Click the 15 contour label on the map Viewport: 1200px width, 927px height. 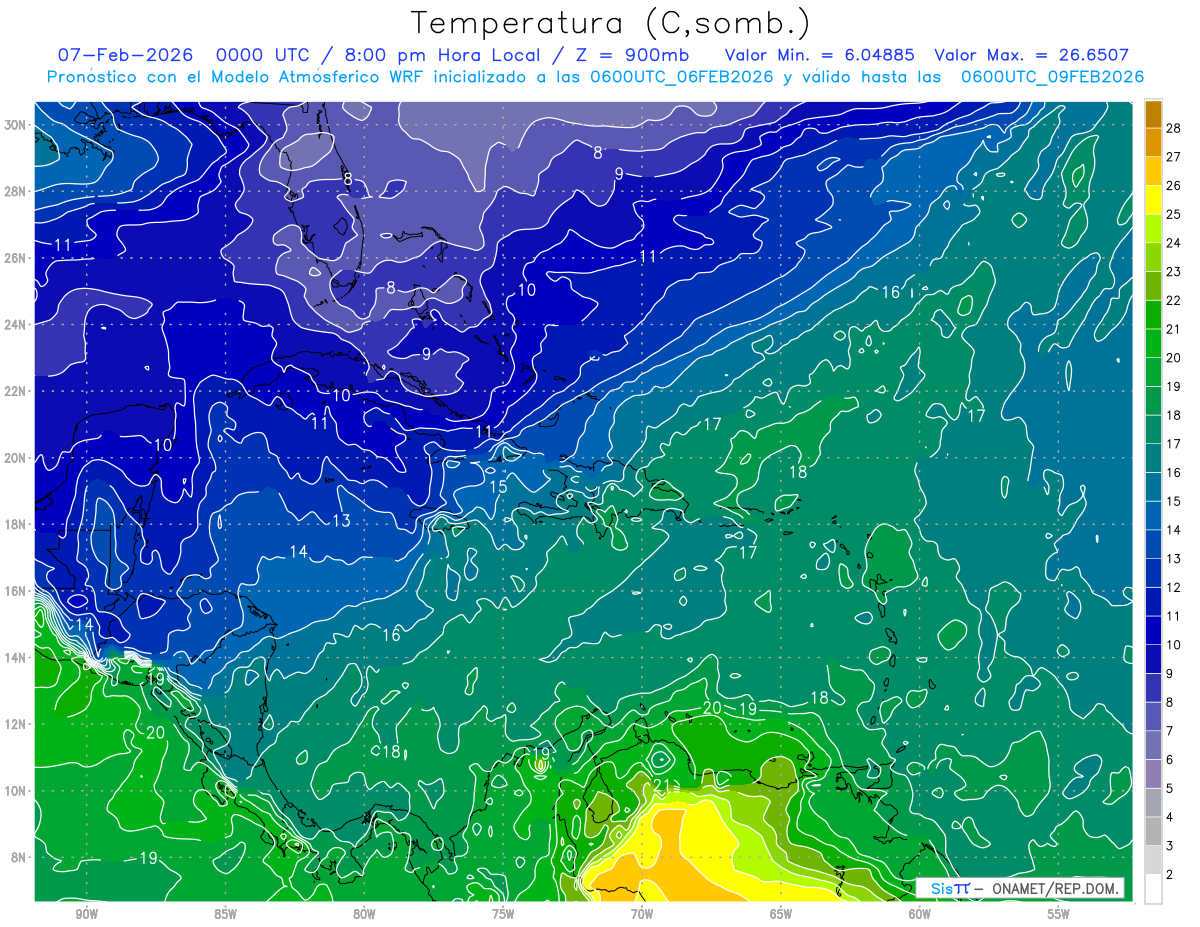pos(498,487)
